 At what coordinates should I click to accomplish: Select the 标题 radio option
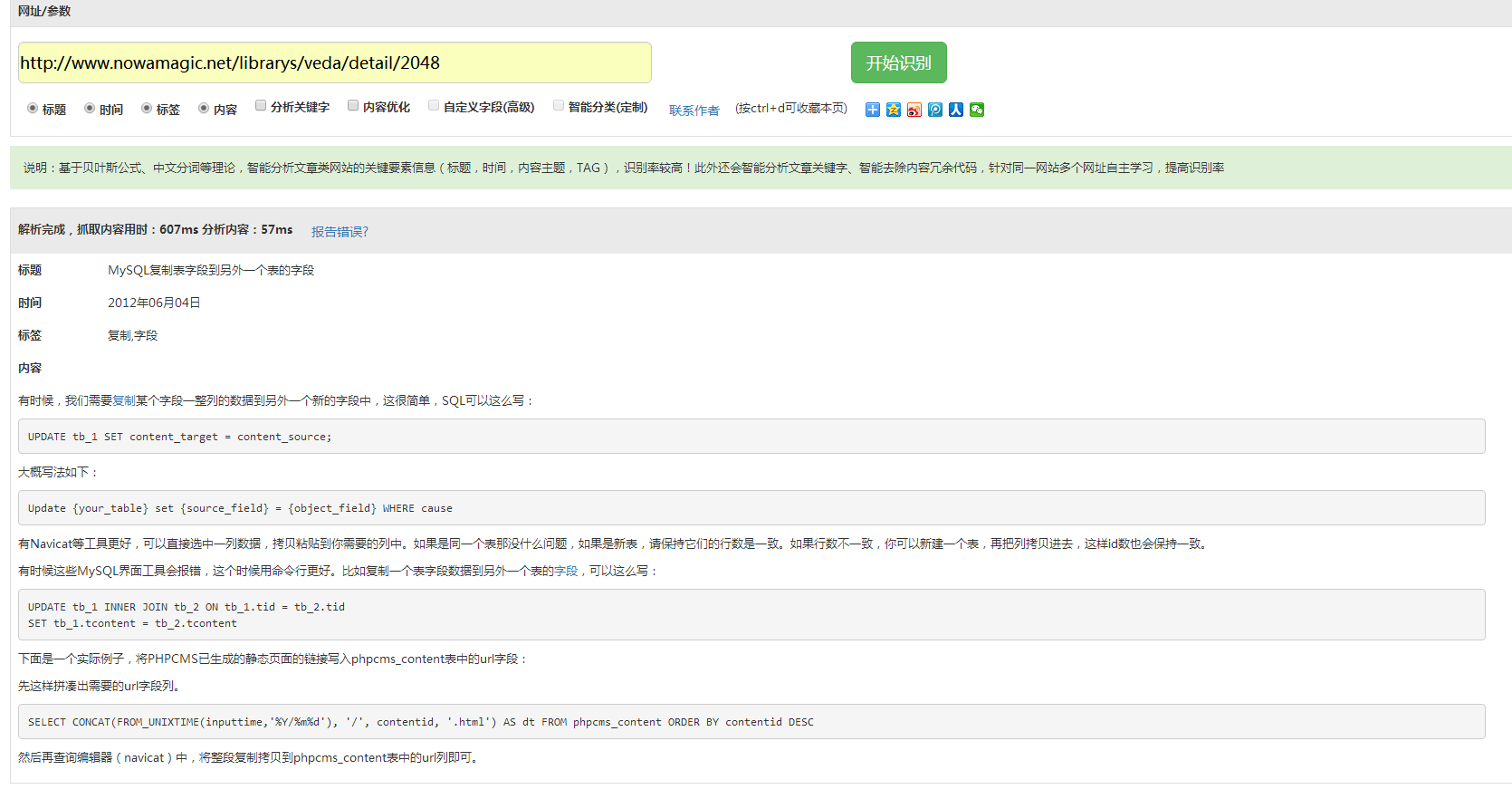[x=33, y=108]
